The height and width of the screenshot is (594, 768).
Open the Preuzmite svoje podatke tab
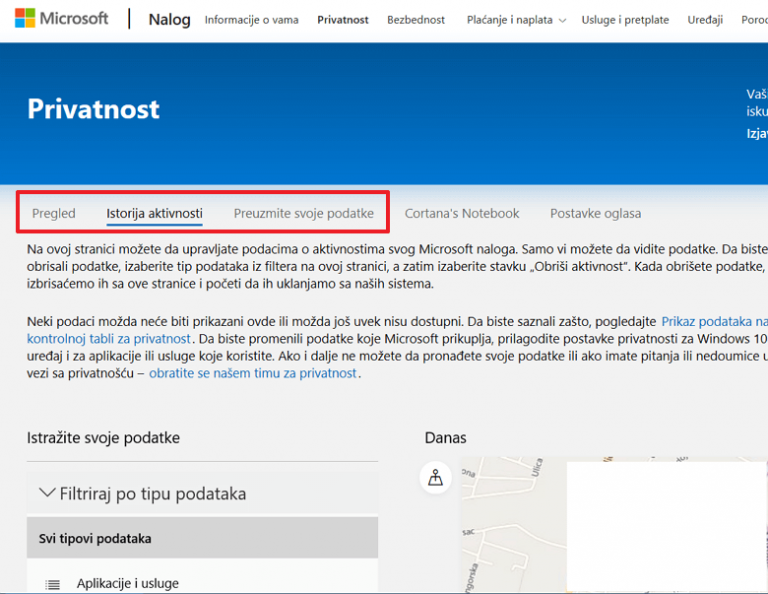pyautogui.click(x=304, y=214)
